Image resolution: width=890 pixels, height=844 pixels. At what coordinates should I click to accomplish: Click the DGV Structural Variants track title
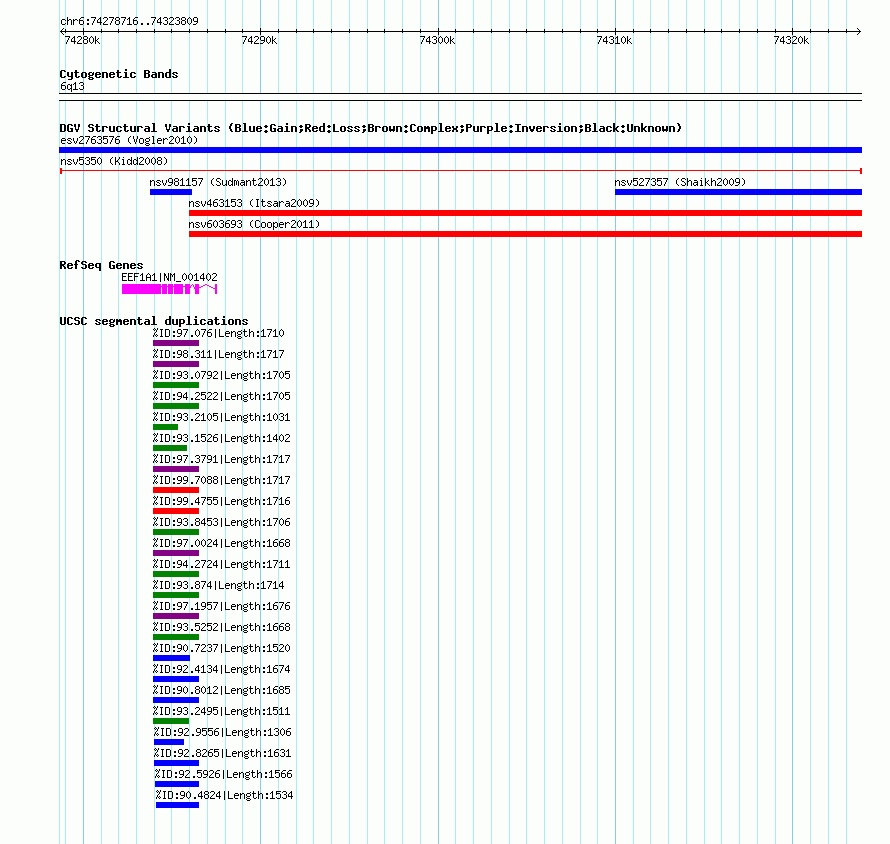tap(370, 128)
